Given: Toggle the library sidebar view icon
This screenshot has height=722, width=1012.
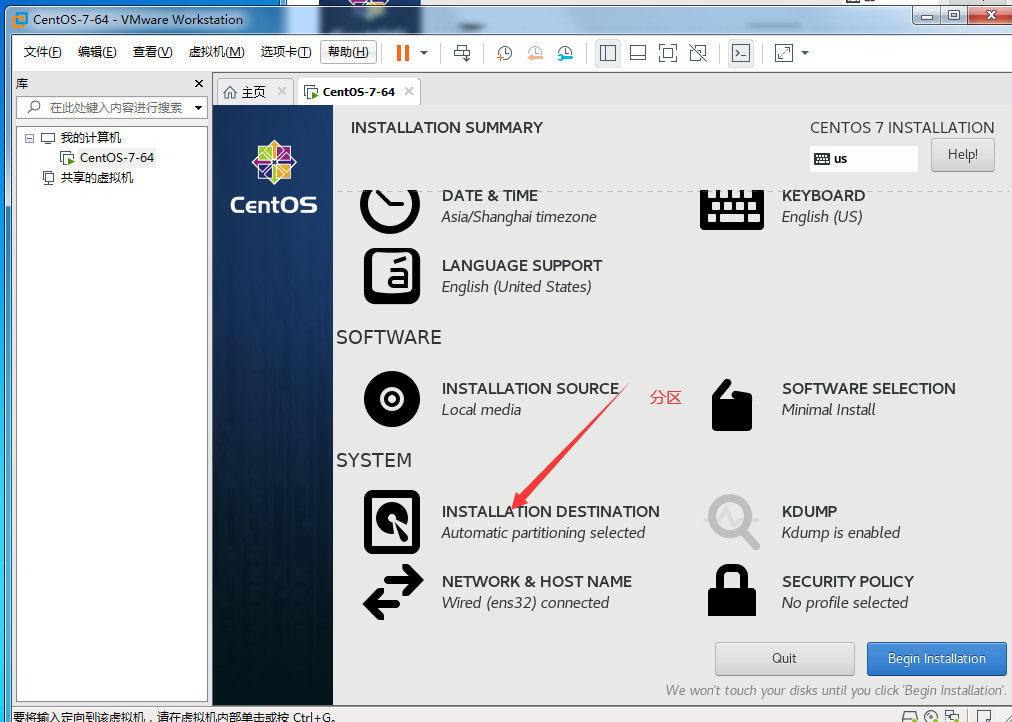Looking at the screenshot, I should click(607, 53).
